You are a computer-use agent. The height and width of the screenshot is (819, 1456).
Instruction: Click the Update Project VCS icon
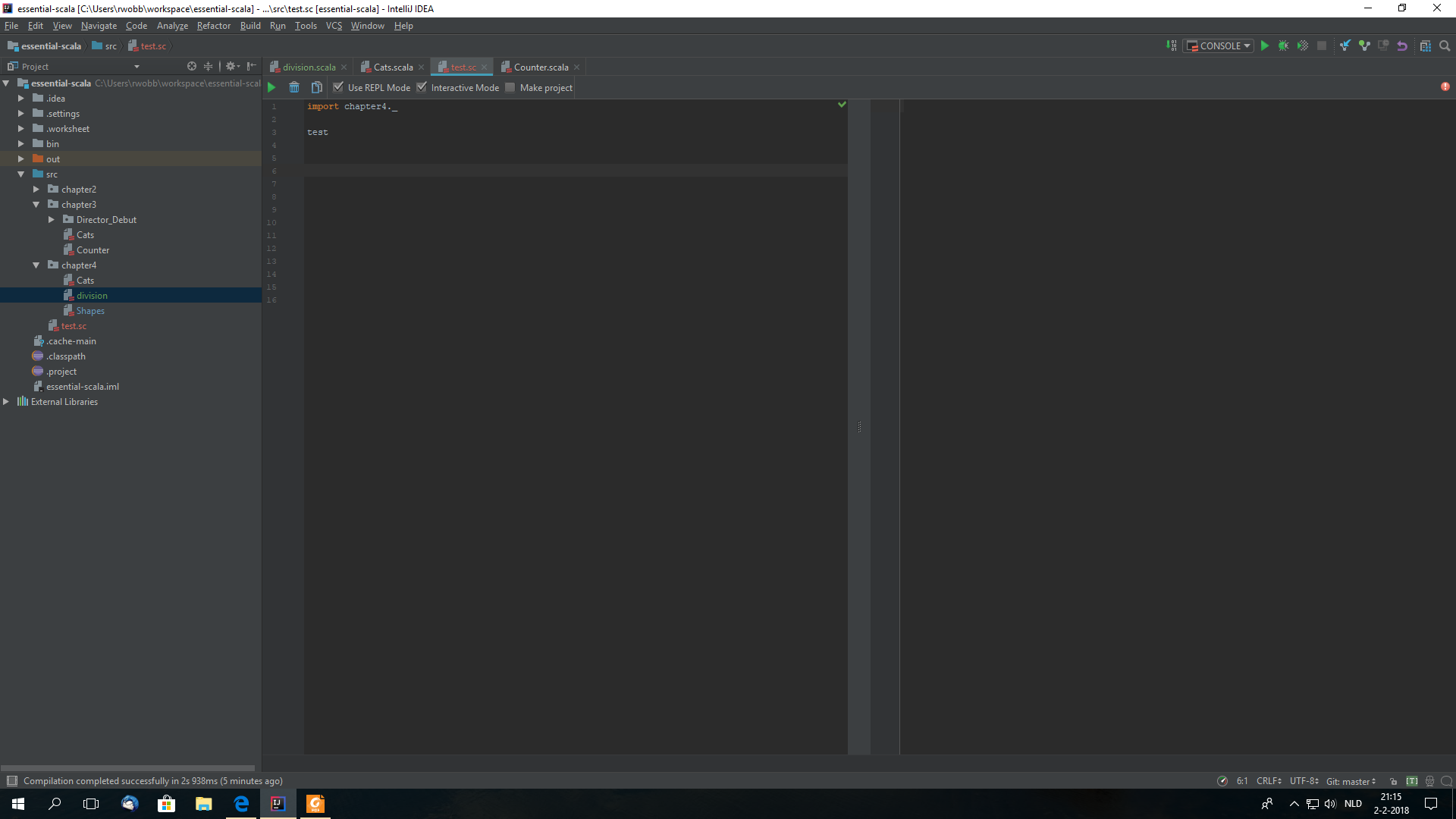click(1345, 45)
